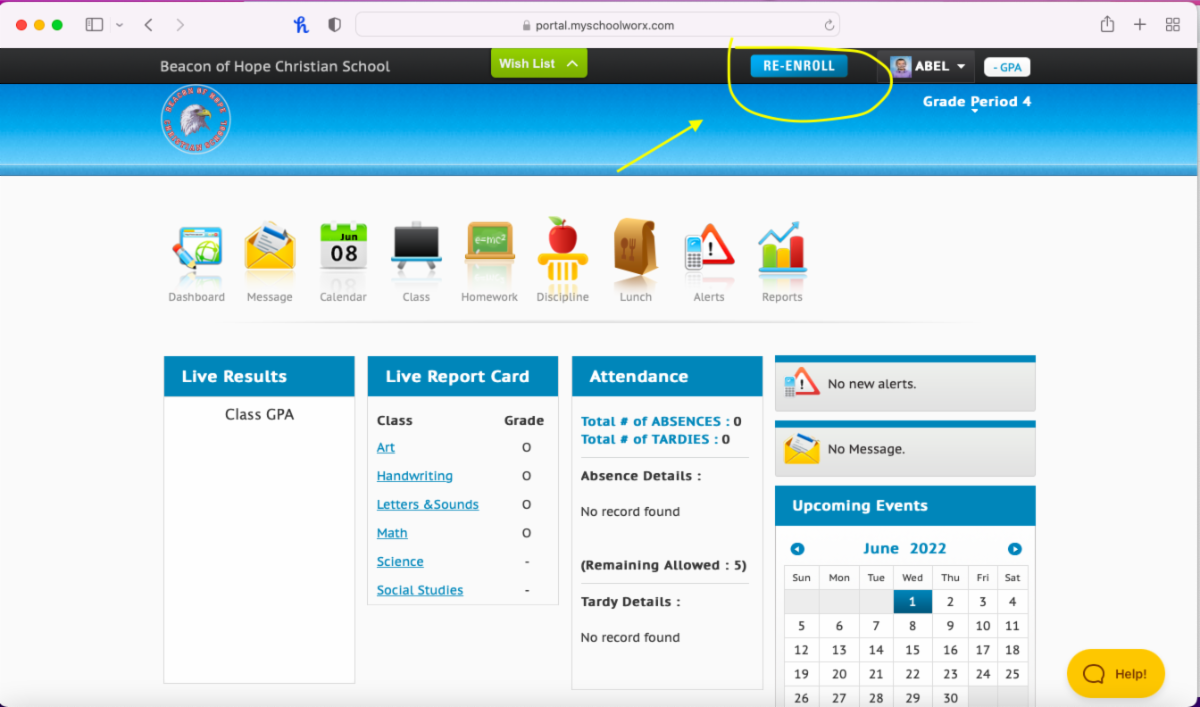
Task: Reload the page with the refresh icon
Action: click(829, 25)
